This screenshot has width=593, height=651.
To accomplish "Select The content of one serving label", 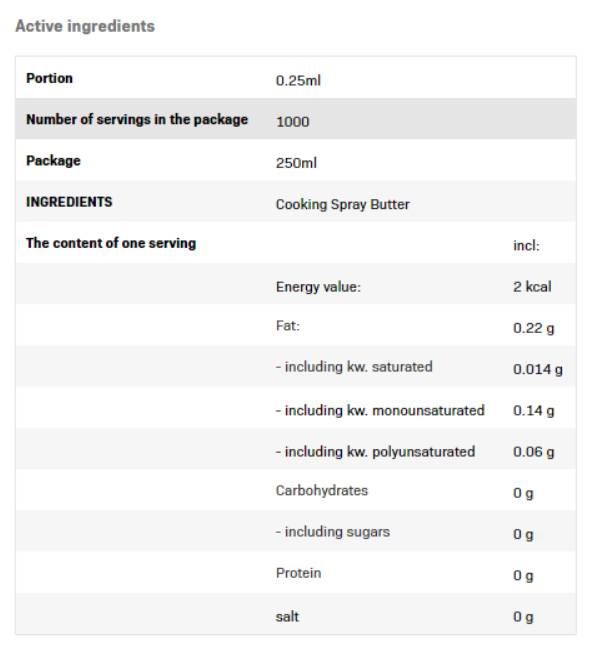I will [111, 243].
